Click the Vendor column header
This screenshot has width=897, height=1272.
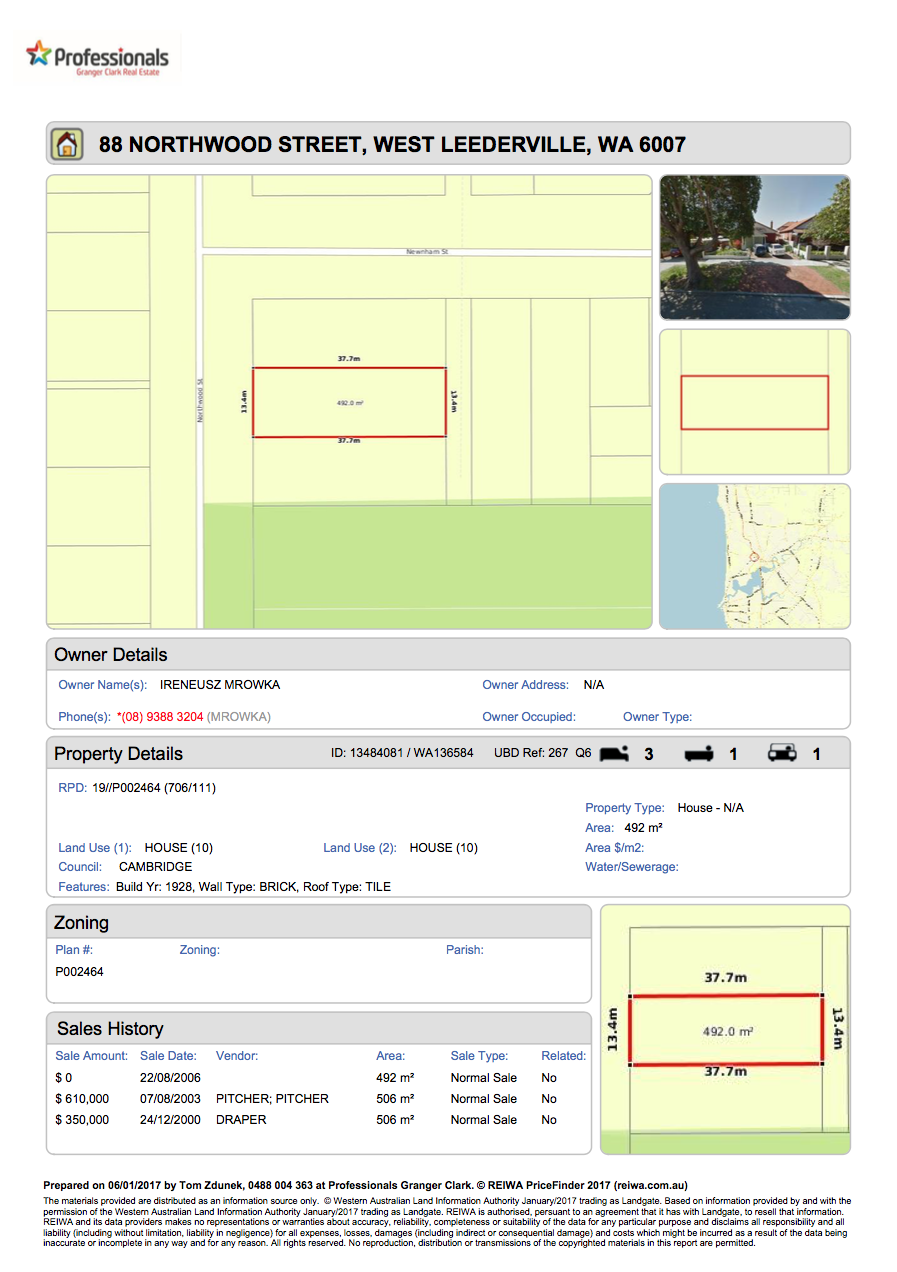click(237, 1056)
